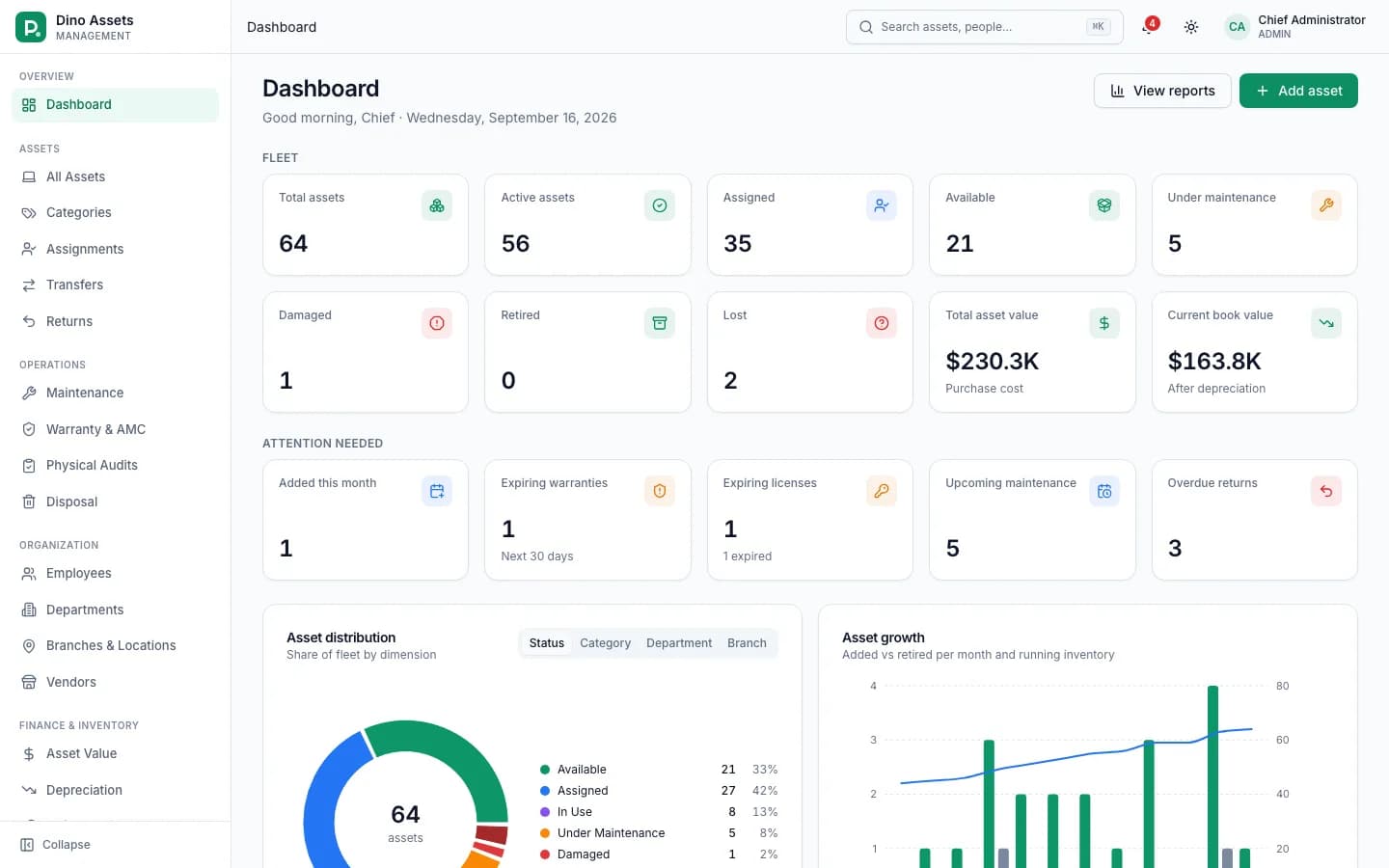This screenshot has width=1389, height=868.
Task: Click the '64 assets' donut chart center
Action: [x=405, y=823]
